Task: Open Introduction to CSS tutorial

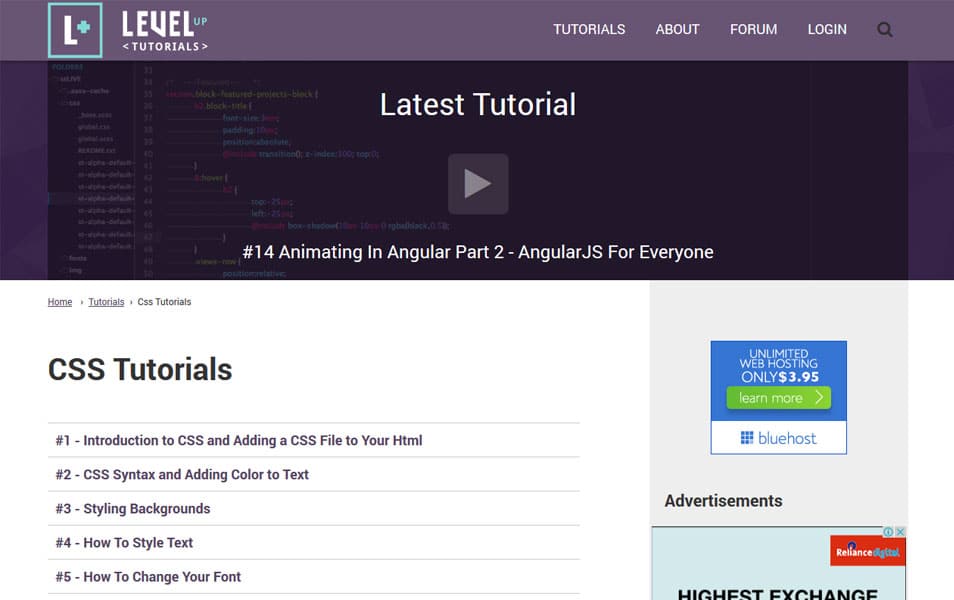Action: [x=239, y=440]
